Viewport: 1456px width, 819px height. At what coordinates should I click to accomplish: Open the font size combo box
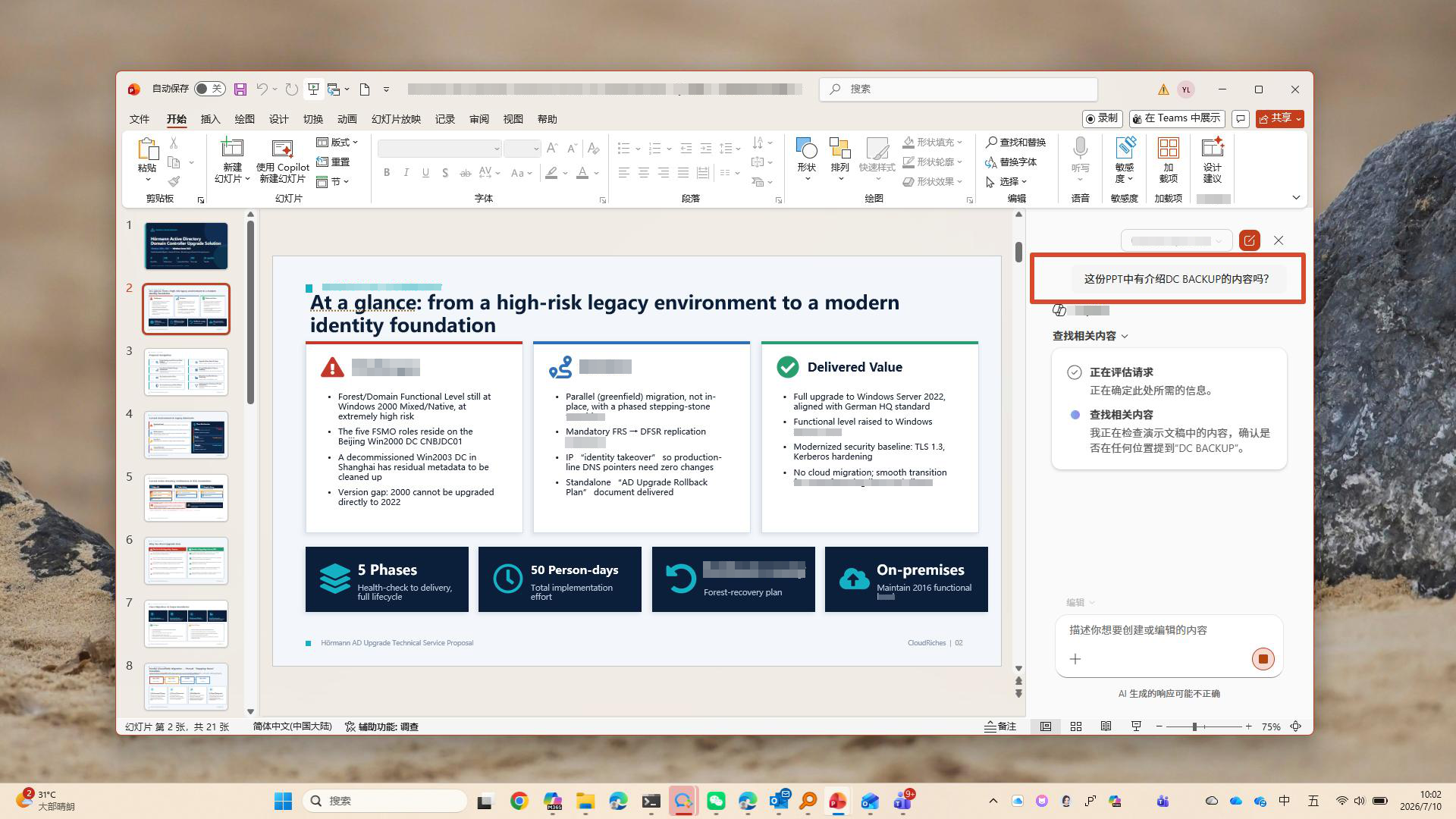[522, 149]
